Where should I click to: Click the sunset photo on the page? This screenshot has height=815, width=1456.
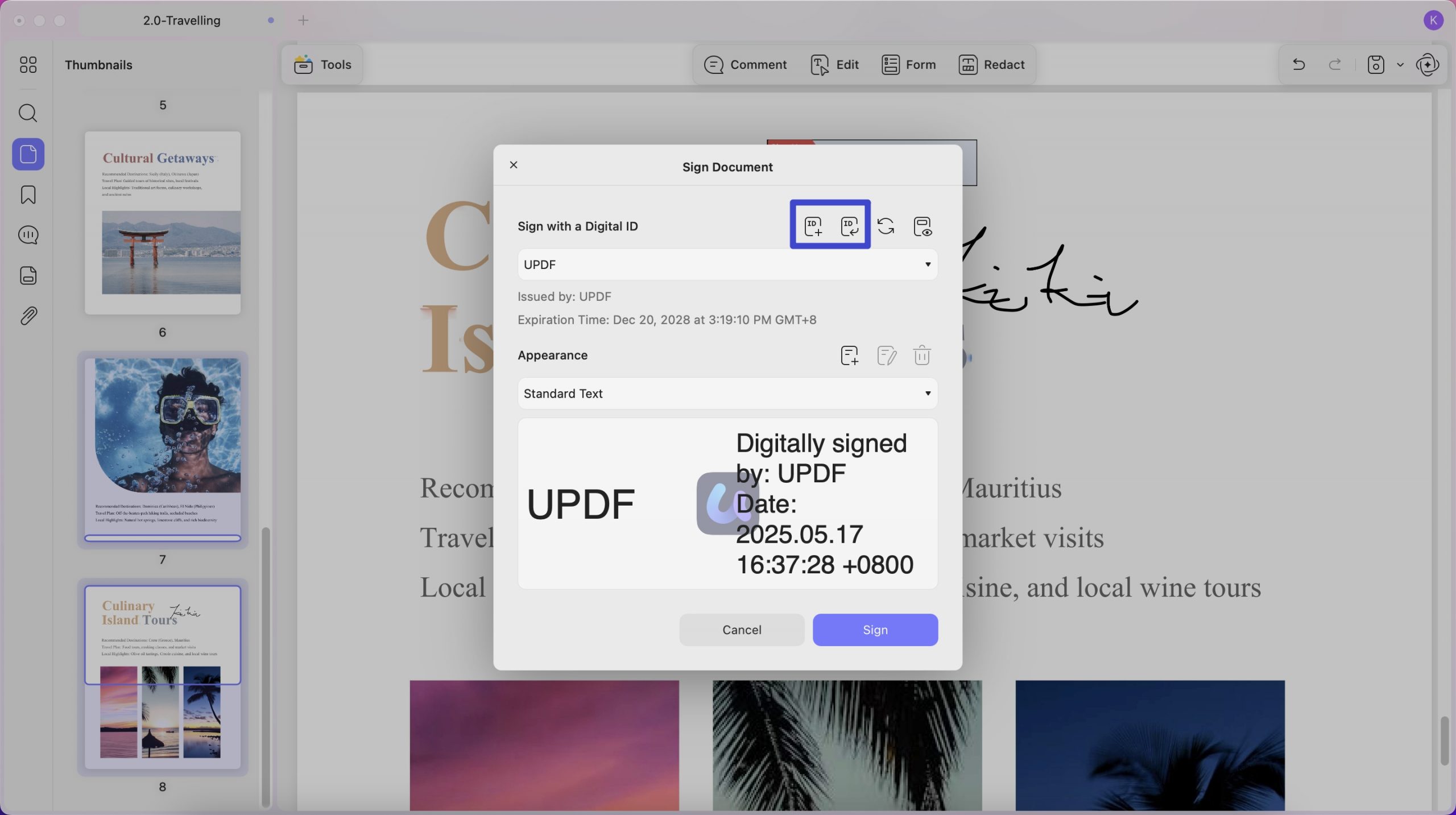[544, 745]
